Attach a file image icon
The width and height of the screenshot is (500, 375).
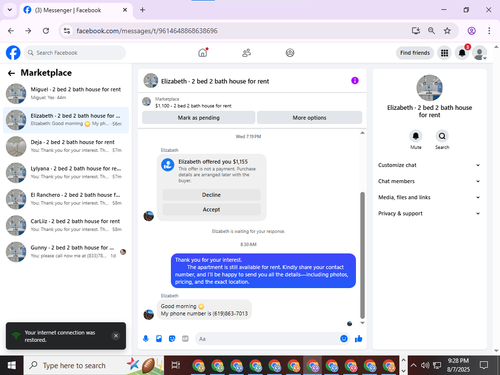pyautogui.click(x=159, y=339)
